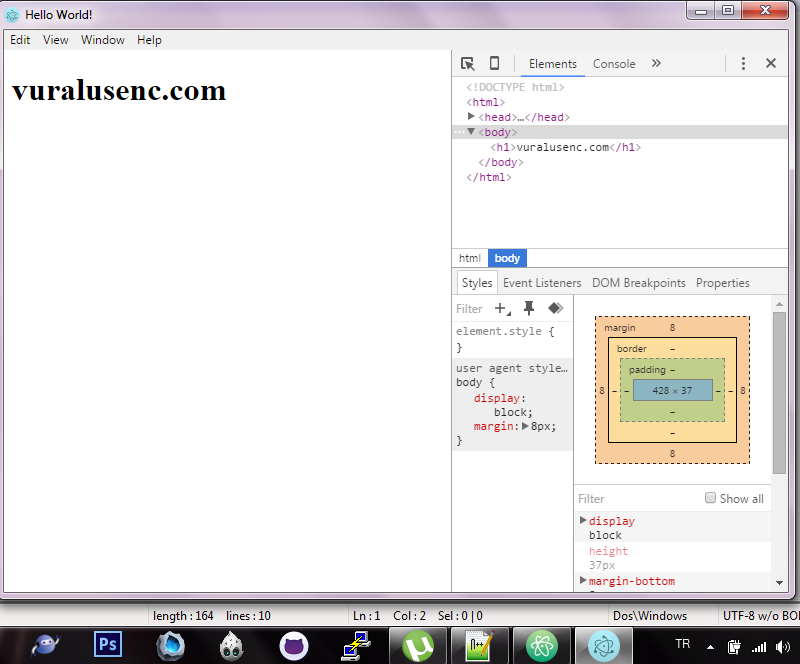Image resolution: width=800 pixels, height=664 pixels.
Task: Click the margin top value 8
Action: (x=672, y=328)
